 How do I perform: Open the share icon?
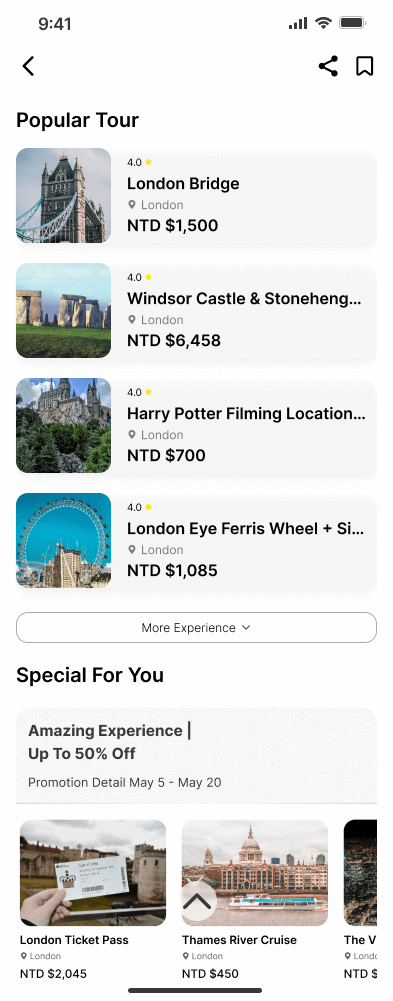pyautogui.click(x=328, y=66)
